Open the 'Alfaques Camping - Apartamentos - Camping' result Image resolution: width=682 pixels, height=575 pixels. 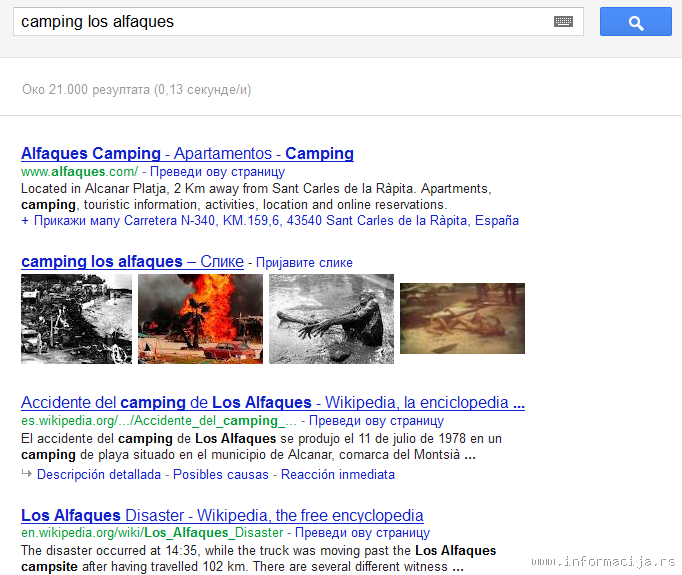[x=187, y=154]
